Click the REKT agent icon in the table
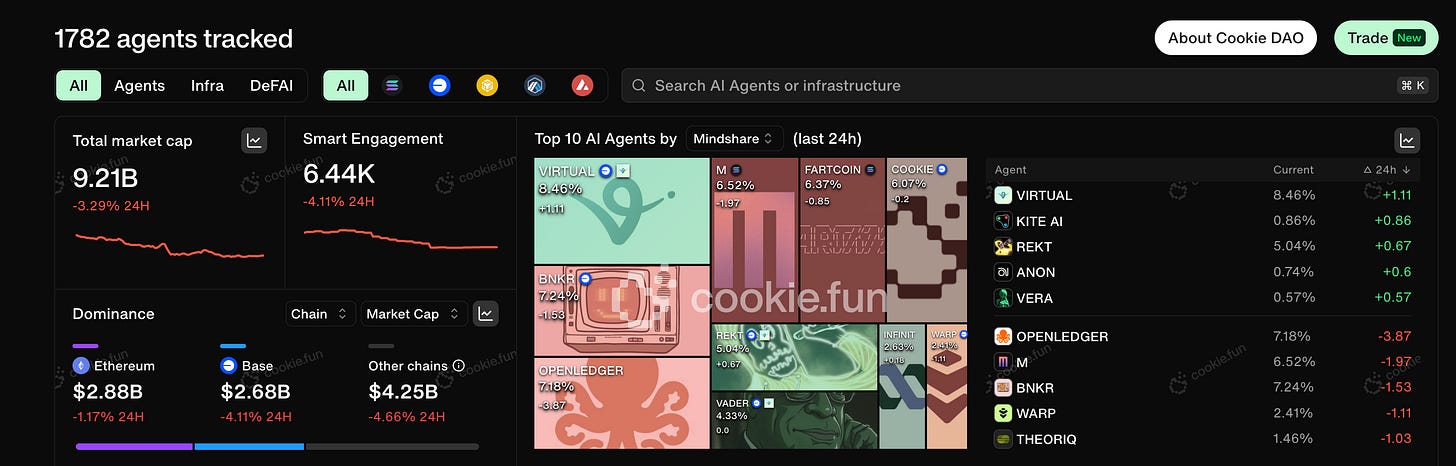1456x466 pixels. [x=1003, y=247]
